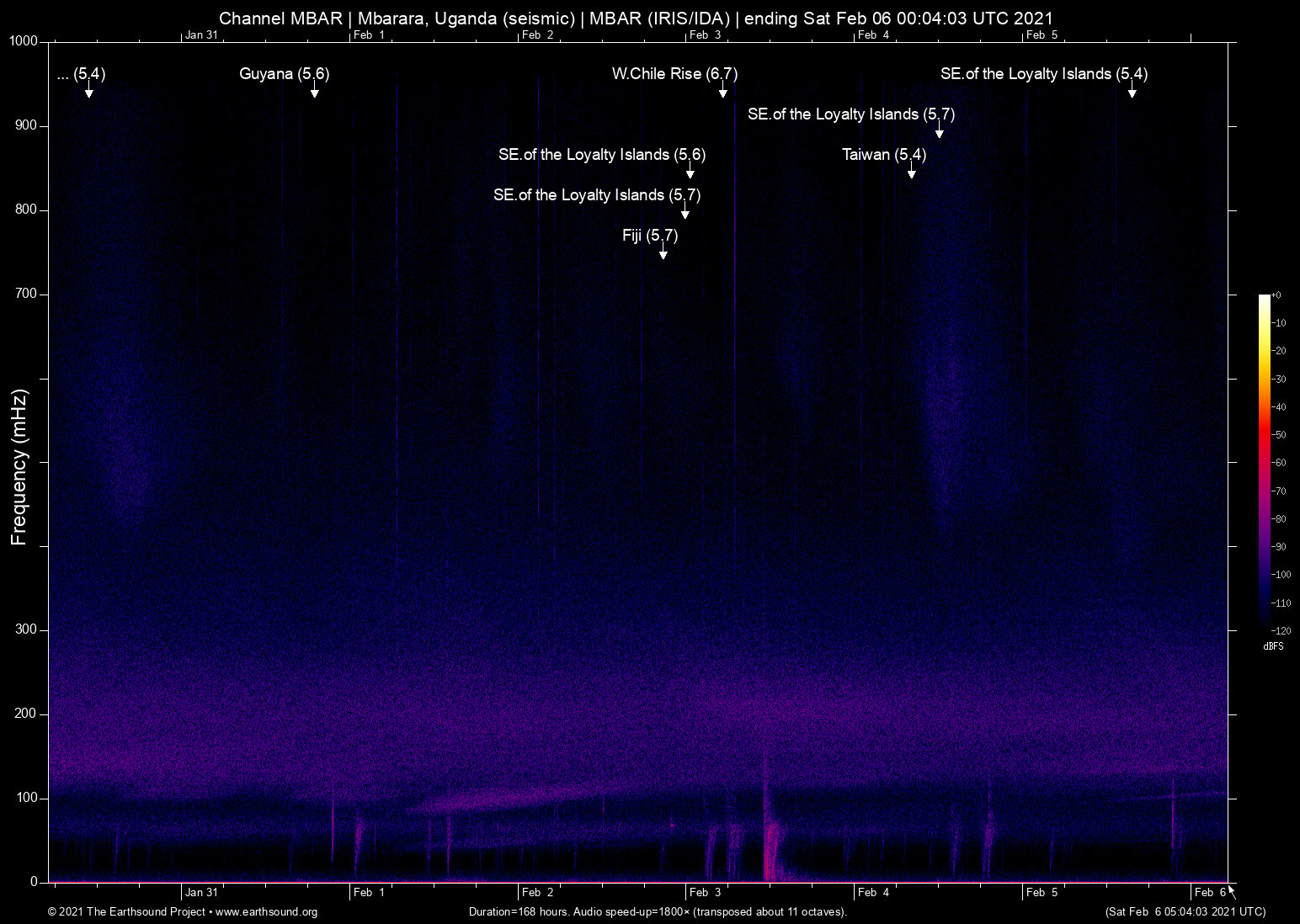Screen dimensions: 1300x924
Task: Click the Fiji (5.7) earthquake label
Action: point(649,236)
